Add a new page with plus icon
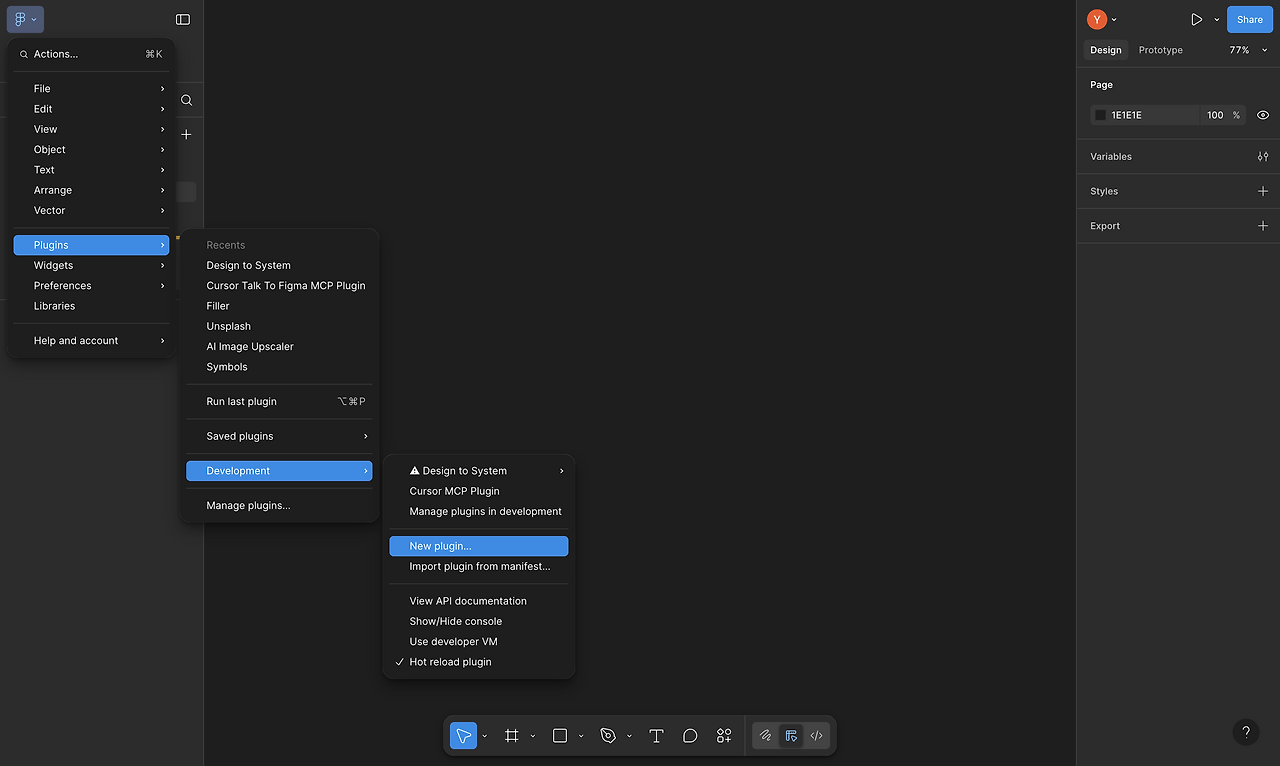Screen dimensions: 1280x766 click(x=186, y=134)
